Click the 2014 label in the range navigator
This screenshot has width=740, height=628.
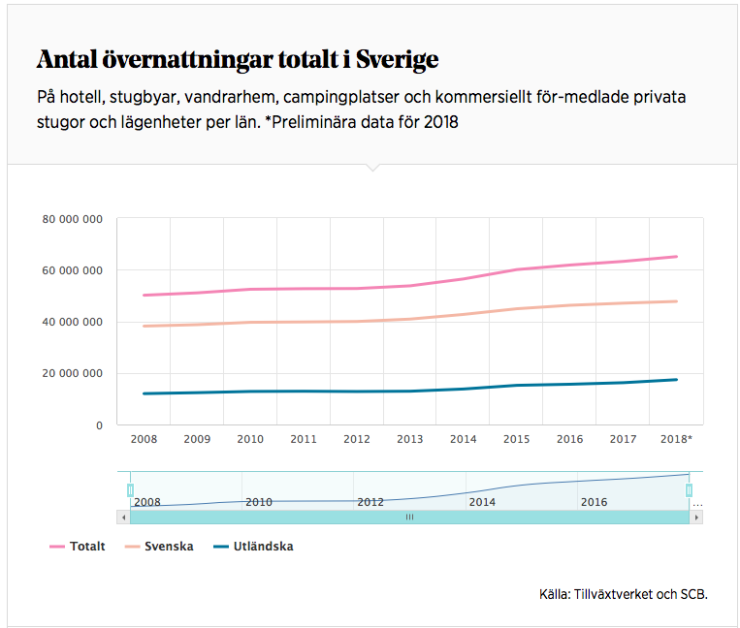coord(482,502)
